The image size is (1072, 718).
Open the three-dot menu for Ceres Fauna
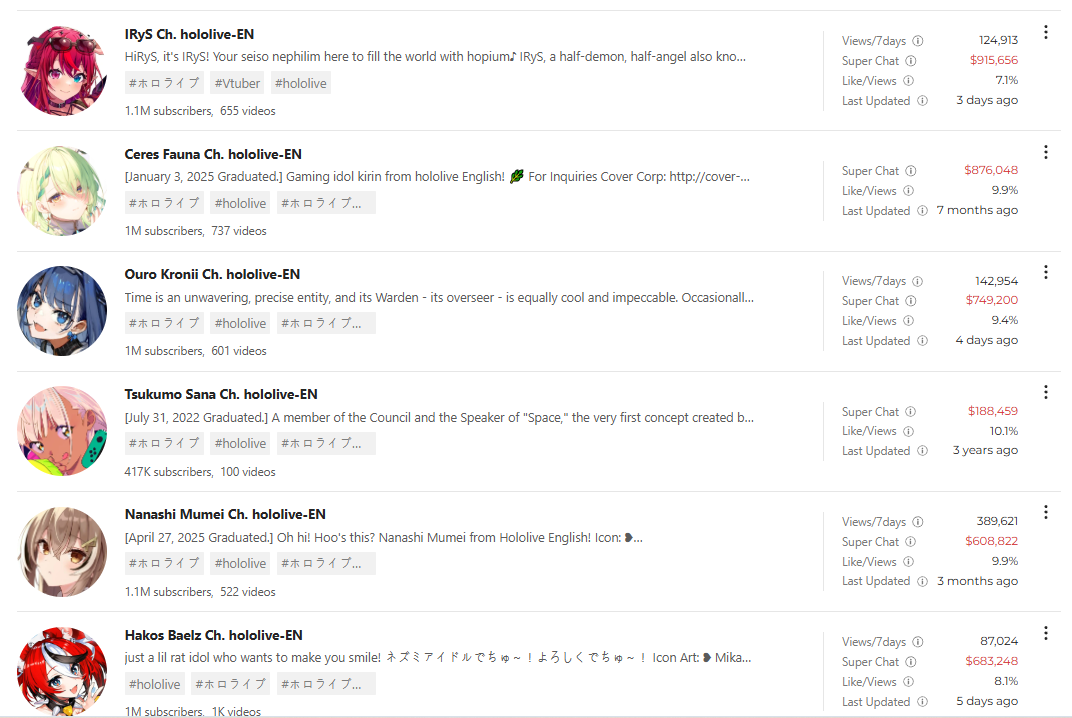1045,152
